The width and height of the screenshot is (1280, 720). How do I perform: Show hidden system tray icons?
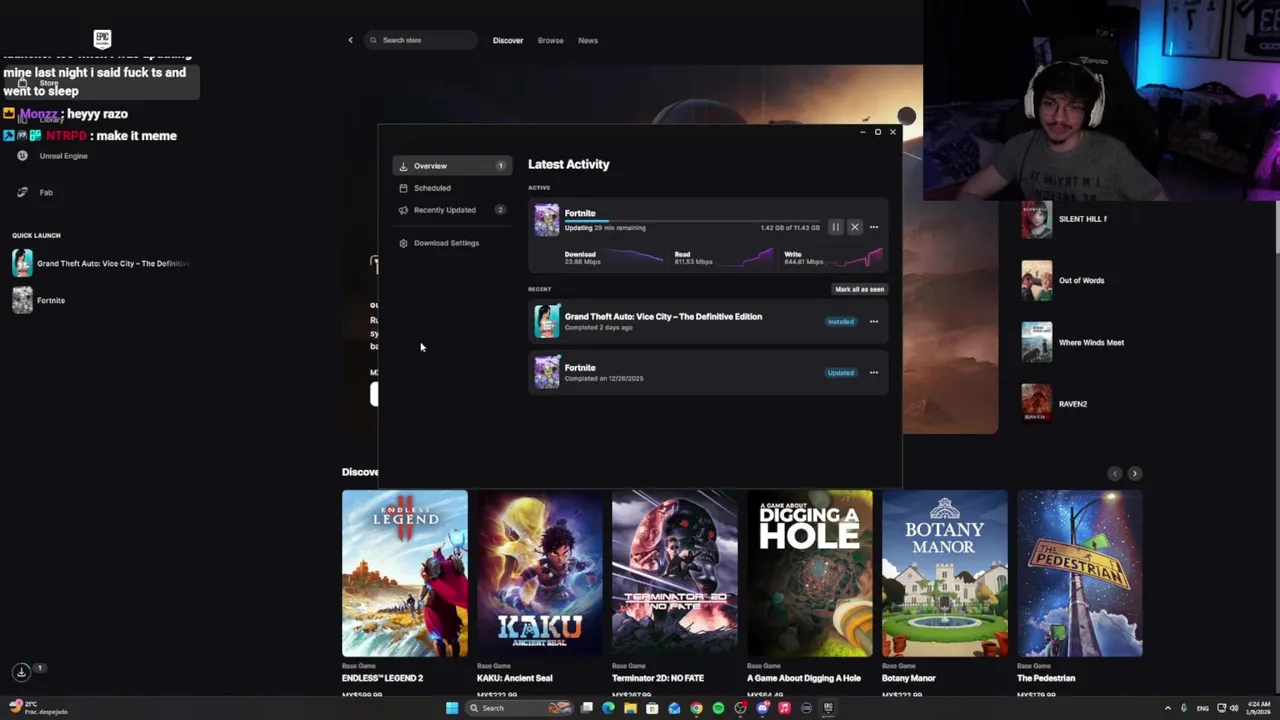[1168, 708]
